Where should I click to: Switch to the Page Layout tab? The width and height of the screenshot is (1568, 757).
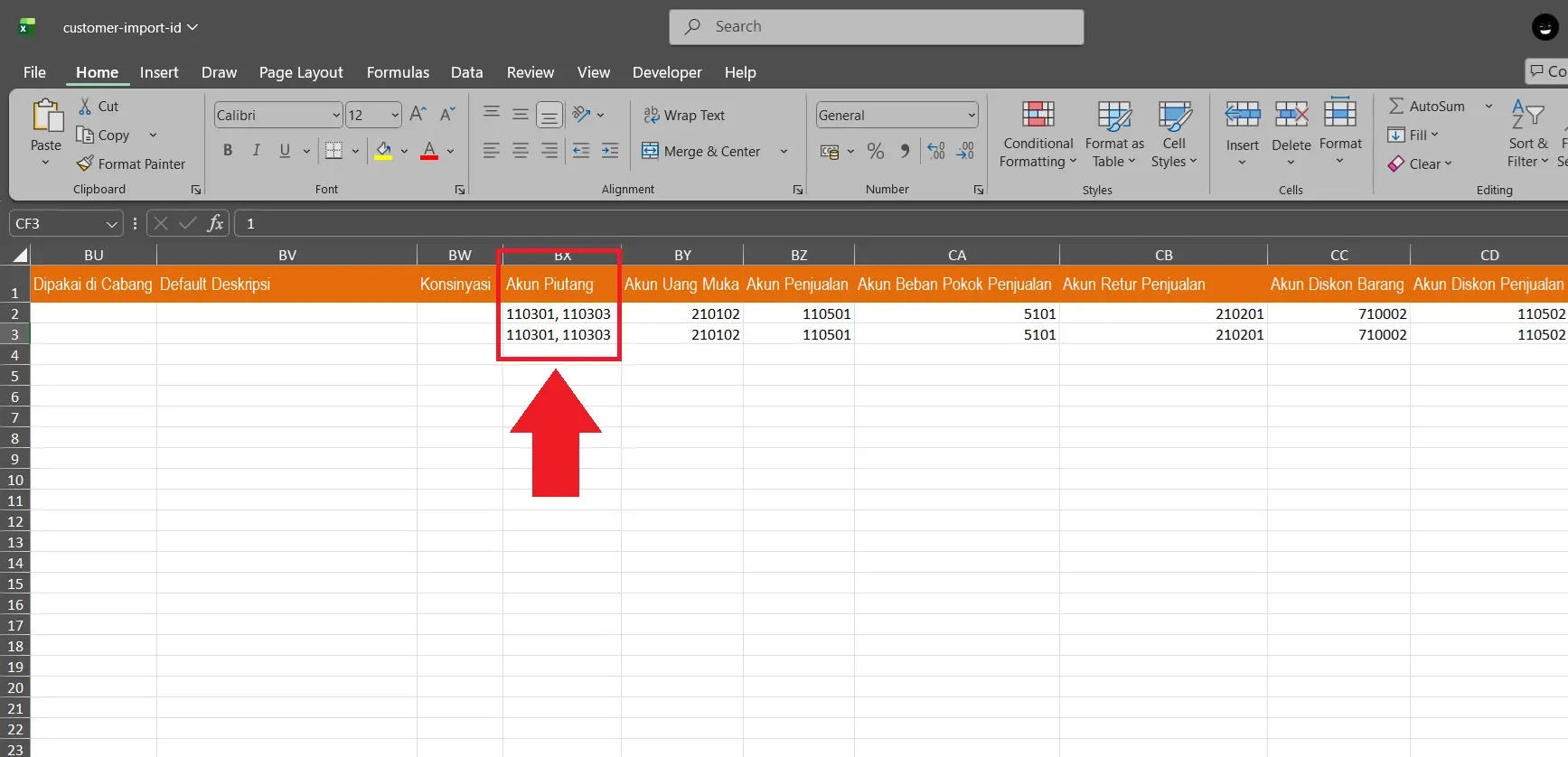pos(300,72)
